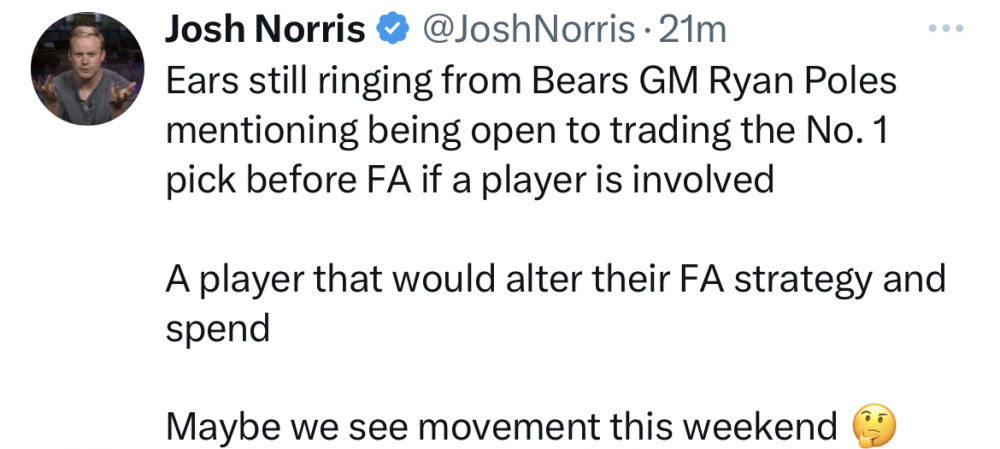Image resolution: width=1000 pixels, height=449 pixels.
Task: Click the Josh Norris display name
Action: [265, 32]
